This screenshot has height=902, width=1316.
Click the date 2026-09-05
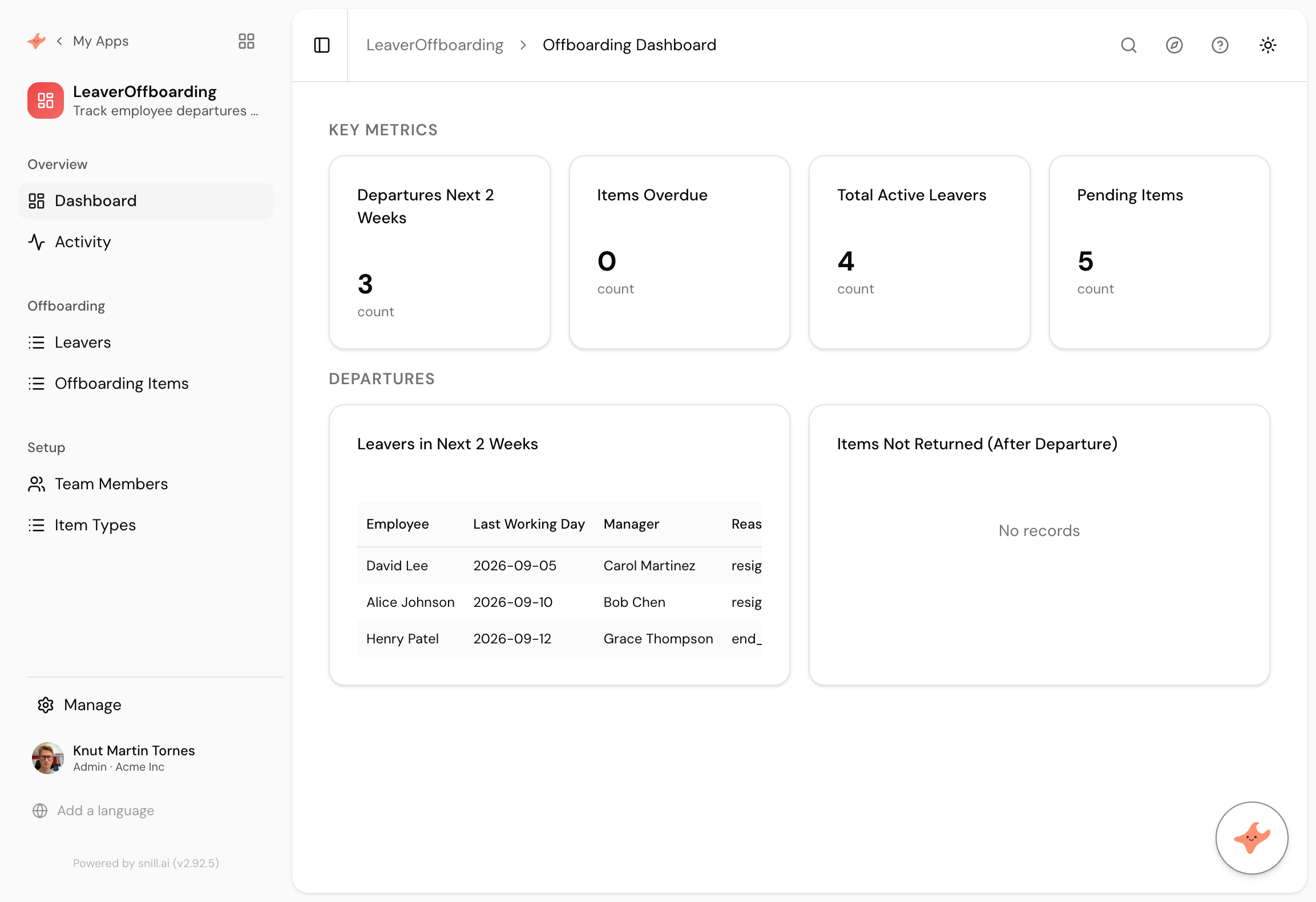click(x=515, y=566)
